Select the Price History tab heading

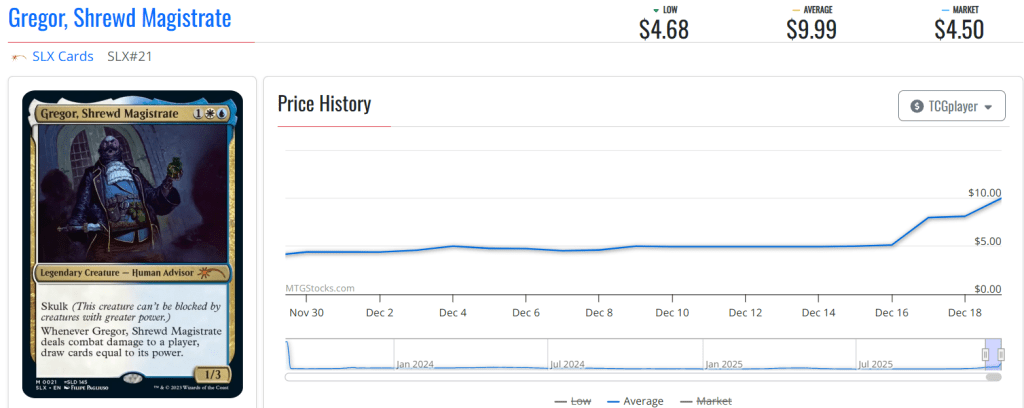tap(324, 104)
